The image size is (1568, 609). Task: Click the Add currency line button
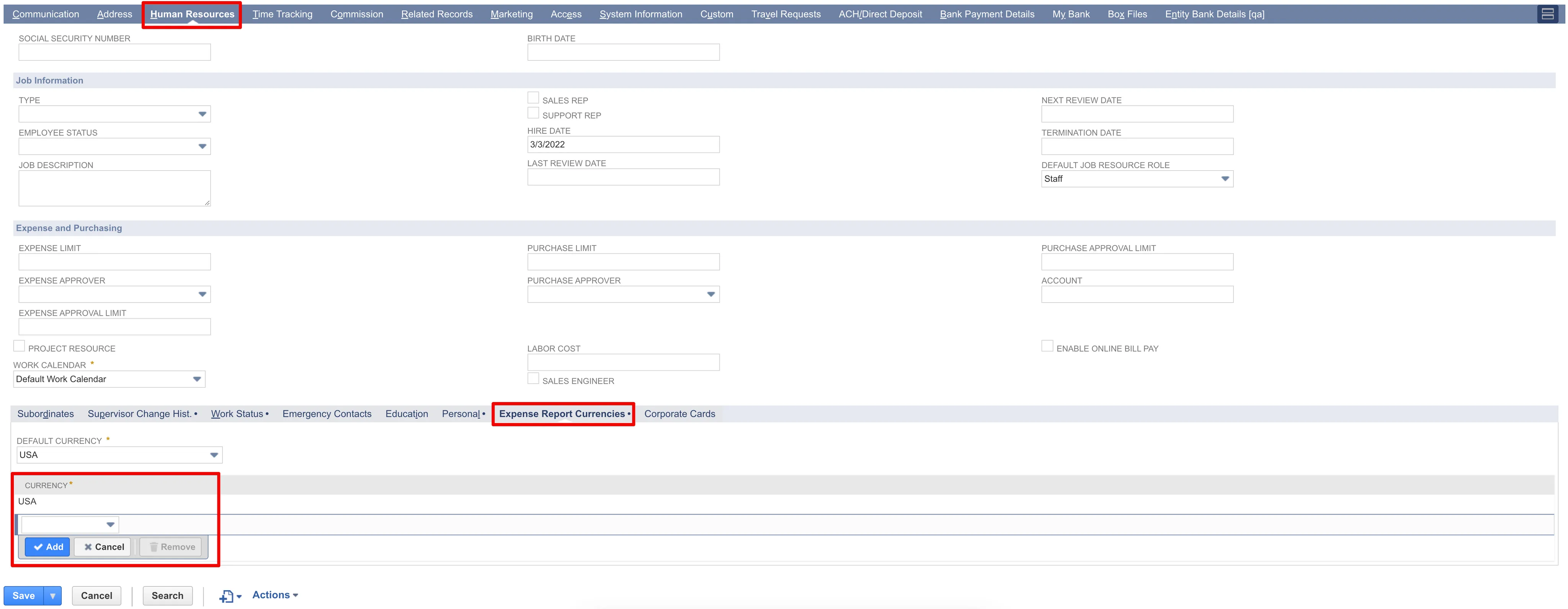point(47,547)
